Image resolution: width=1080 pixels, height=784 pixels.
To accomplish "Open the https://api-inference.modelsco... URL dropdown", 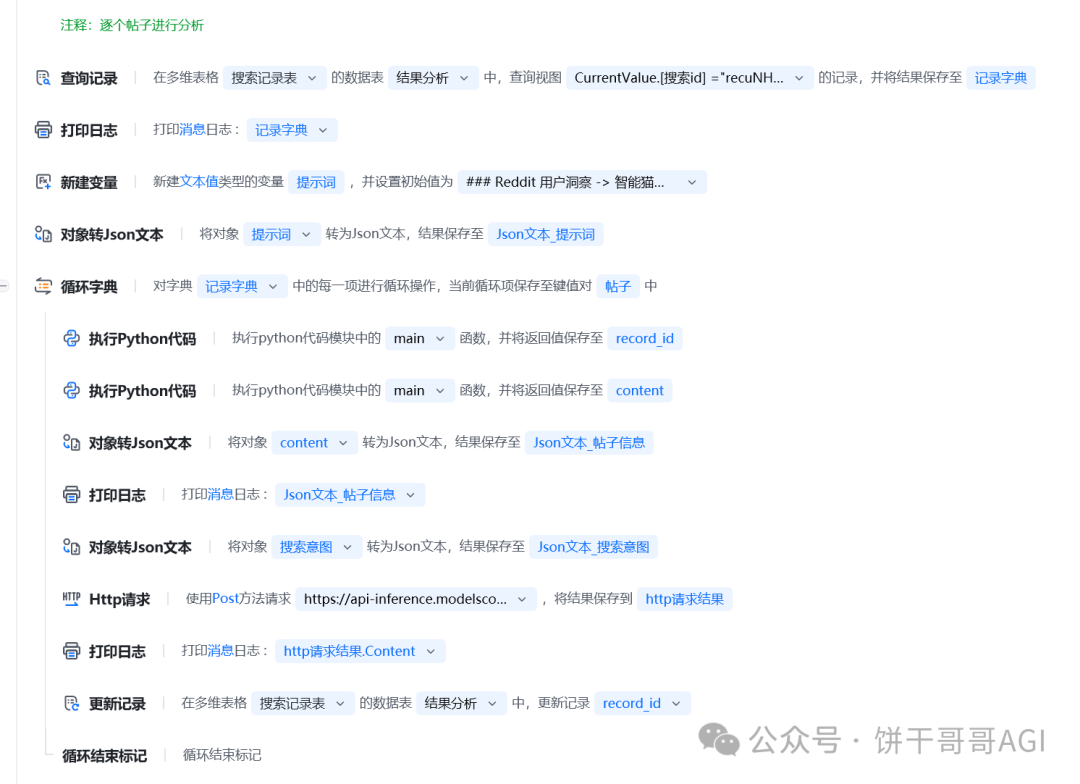I will coord(415,599).
